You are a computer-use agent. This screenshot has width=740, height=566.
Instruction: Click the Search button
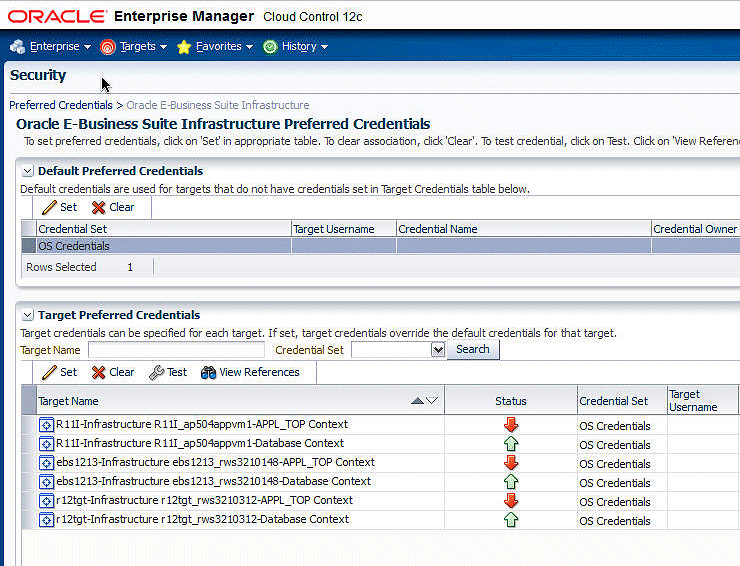click(x=473, y=349)
